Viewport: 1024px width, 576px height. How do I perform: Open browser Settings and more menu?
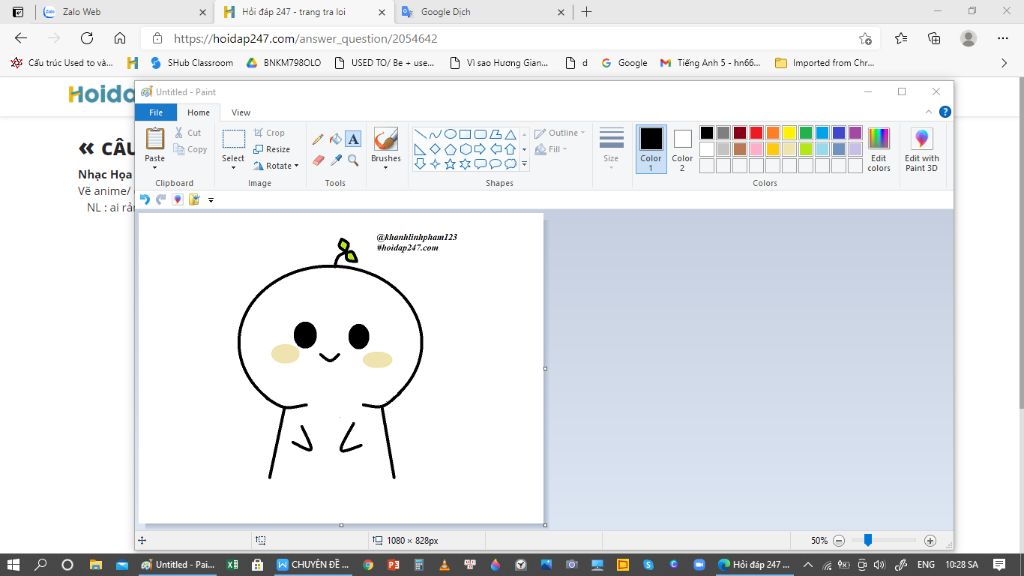pos(1002,39)
